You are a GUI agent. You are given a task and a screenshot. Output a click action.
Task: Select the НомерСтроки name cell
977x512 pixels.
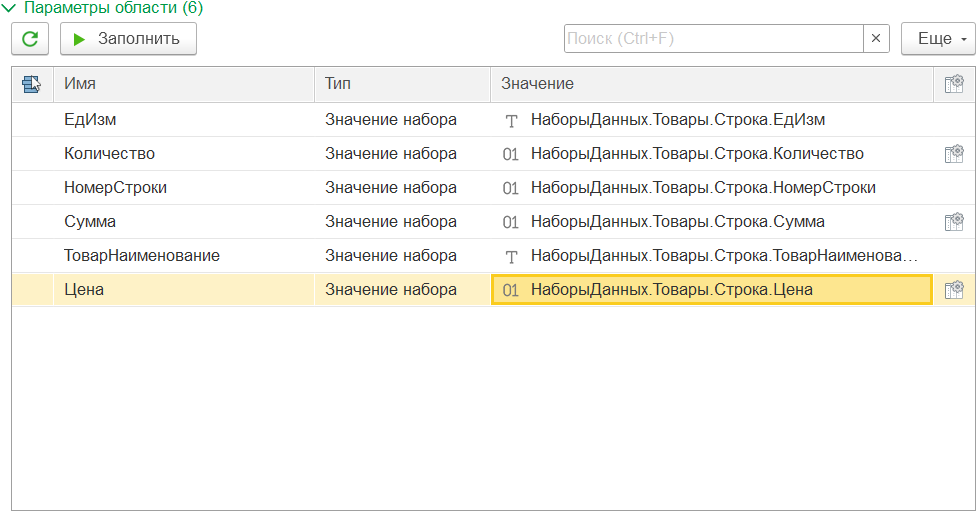184,187
